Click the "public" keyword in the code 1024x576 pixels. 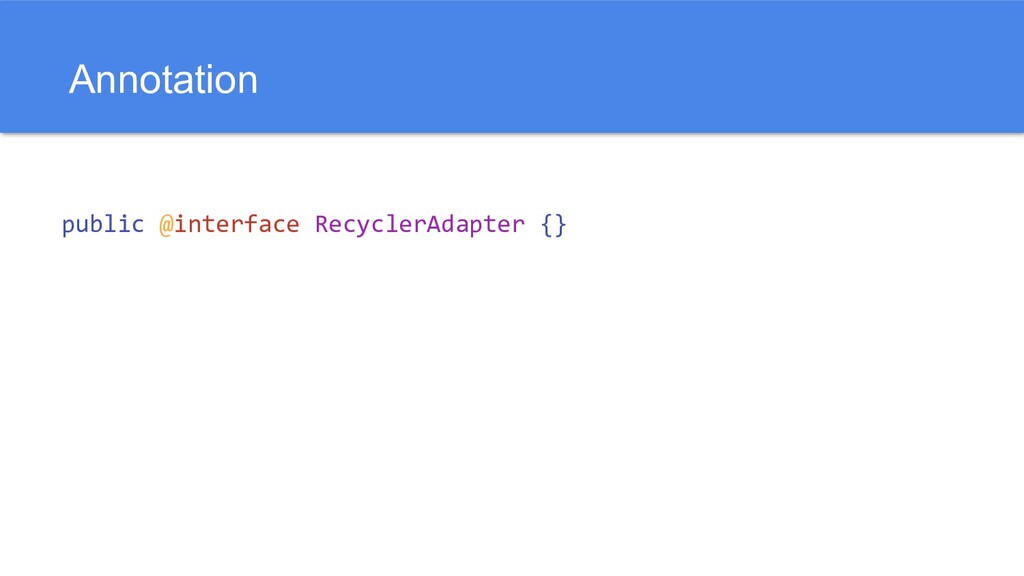tap(103, 224)
